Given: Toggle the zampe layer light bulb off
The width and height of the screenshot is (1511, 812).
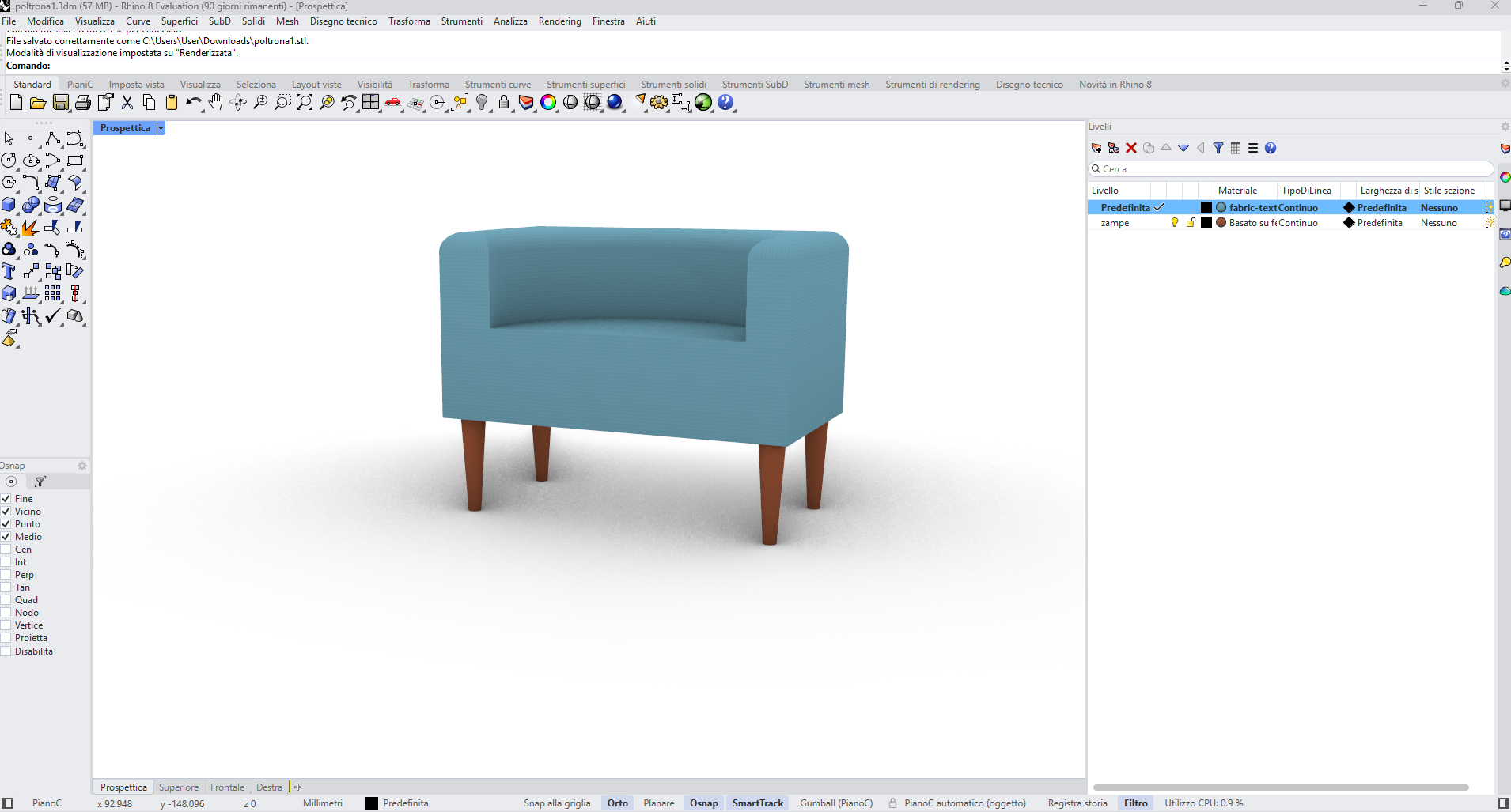Looking at the screenshot, I should (1175, 223).
